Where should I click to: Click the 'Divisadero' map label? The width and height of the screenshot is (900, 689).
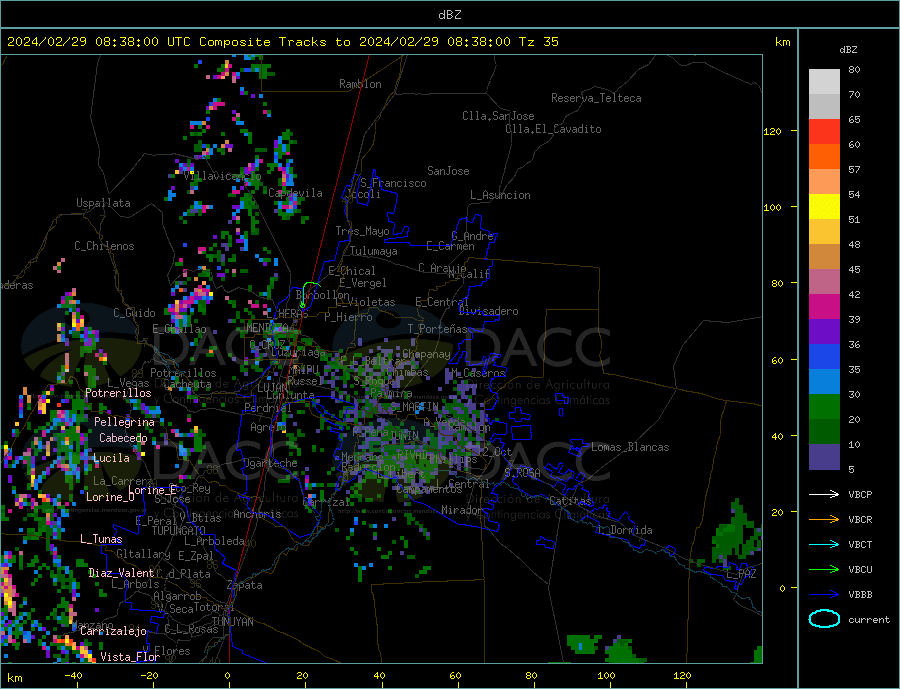pyautogui.click(x=488, y=311)
